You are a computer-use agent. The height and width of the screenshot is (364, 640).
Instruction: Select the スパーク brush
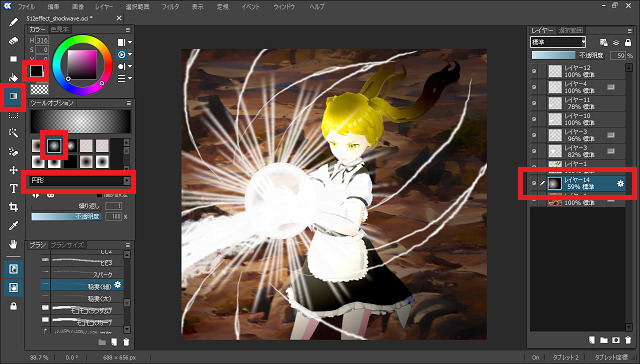pos(82,274)
